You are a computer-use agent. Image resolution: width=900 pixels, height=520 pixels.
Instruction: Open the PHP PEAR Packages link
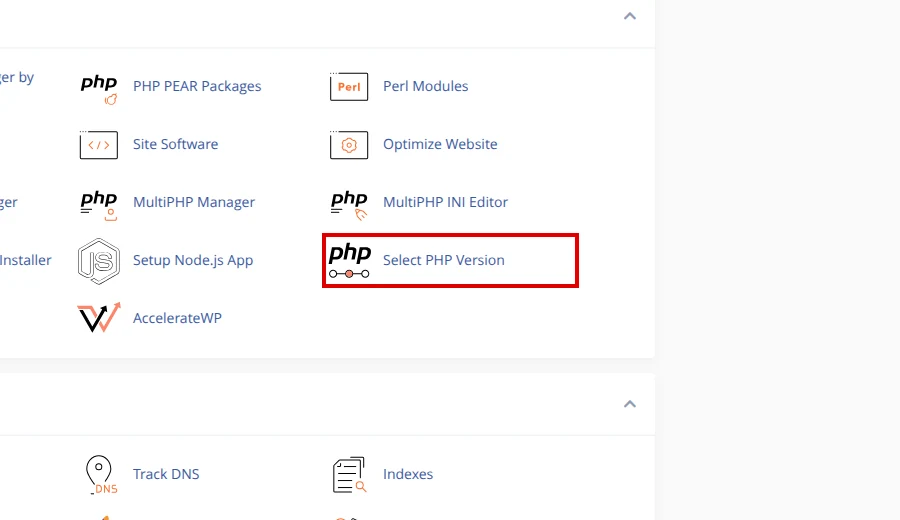point(197,86)
